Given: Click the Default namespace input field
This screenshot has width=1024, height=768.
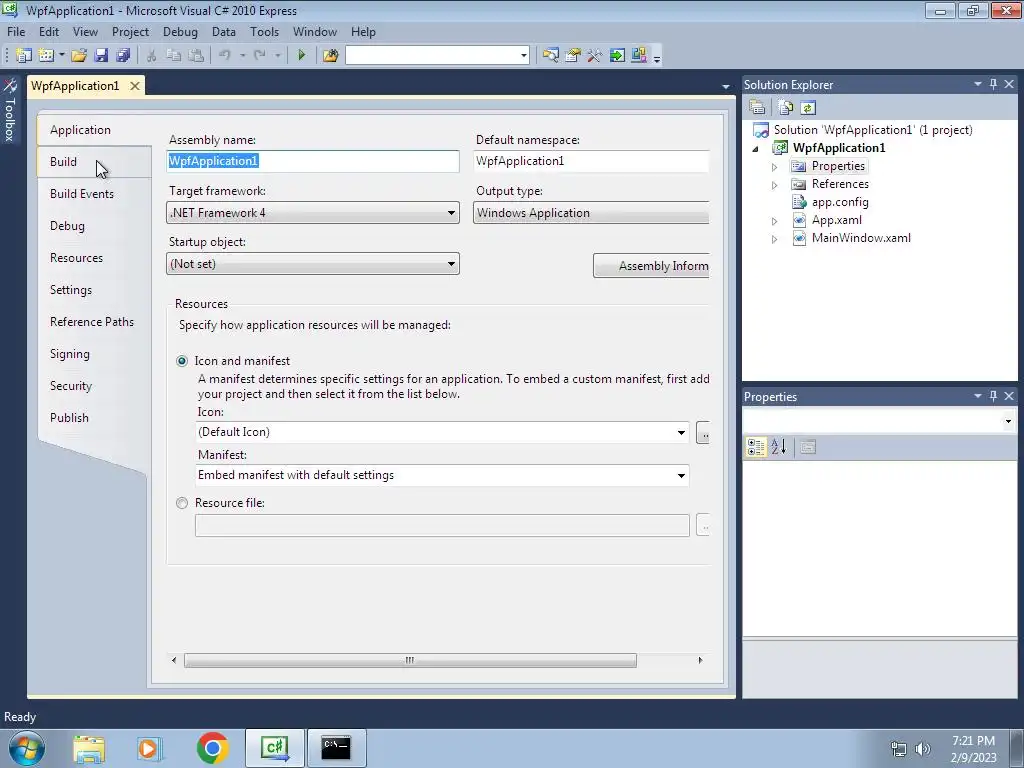Looking at the screenshot, I should coord(591,161).
